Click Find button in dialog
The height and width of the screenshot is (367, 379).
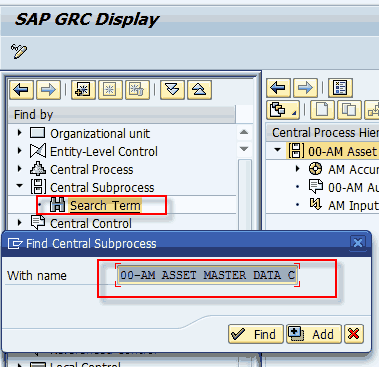point(256,334)
